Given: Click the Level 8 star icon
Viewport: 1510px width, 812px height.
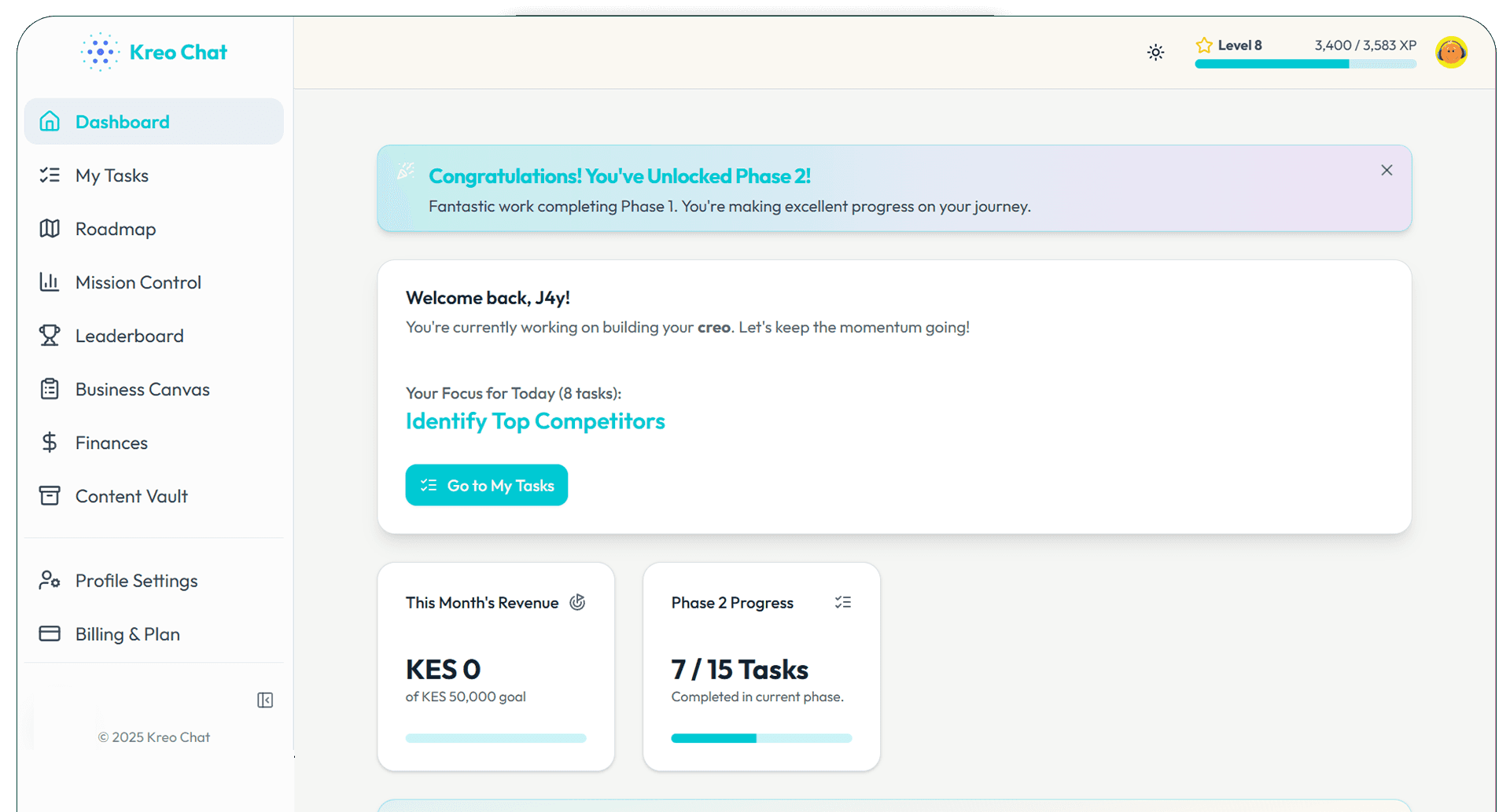Looking at the screenshot, I should point(1203,46).
